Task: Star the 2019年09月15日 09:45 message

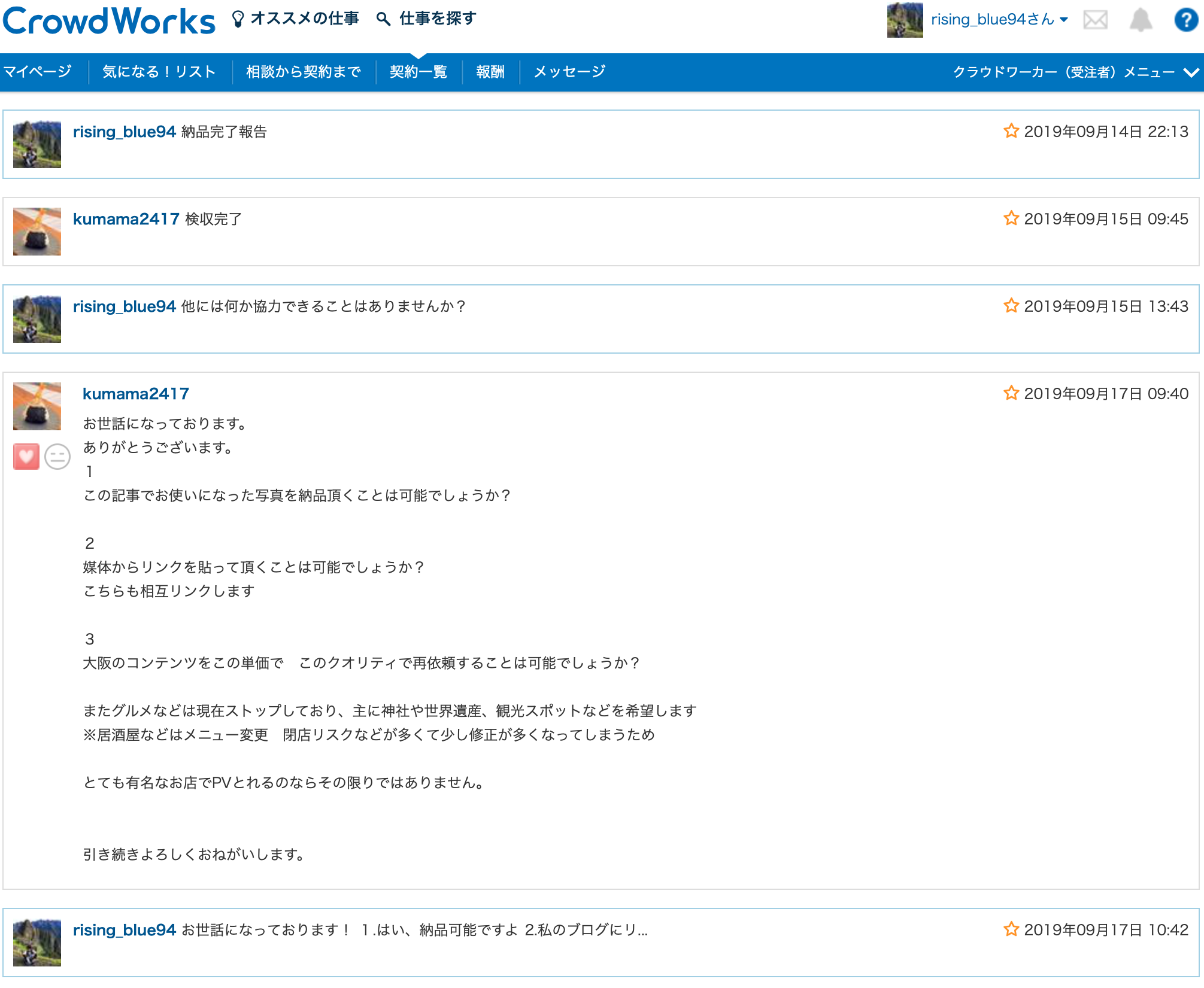Action: [x=1011, y=218]
